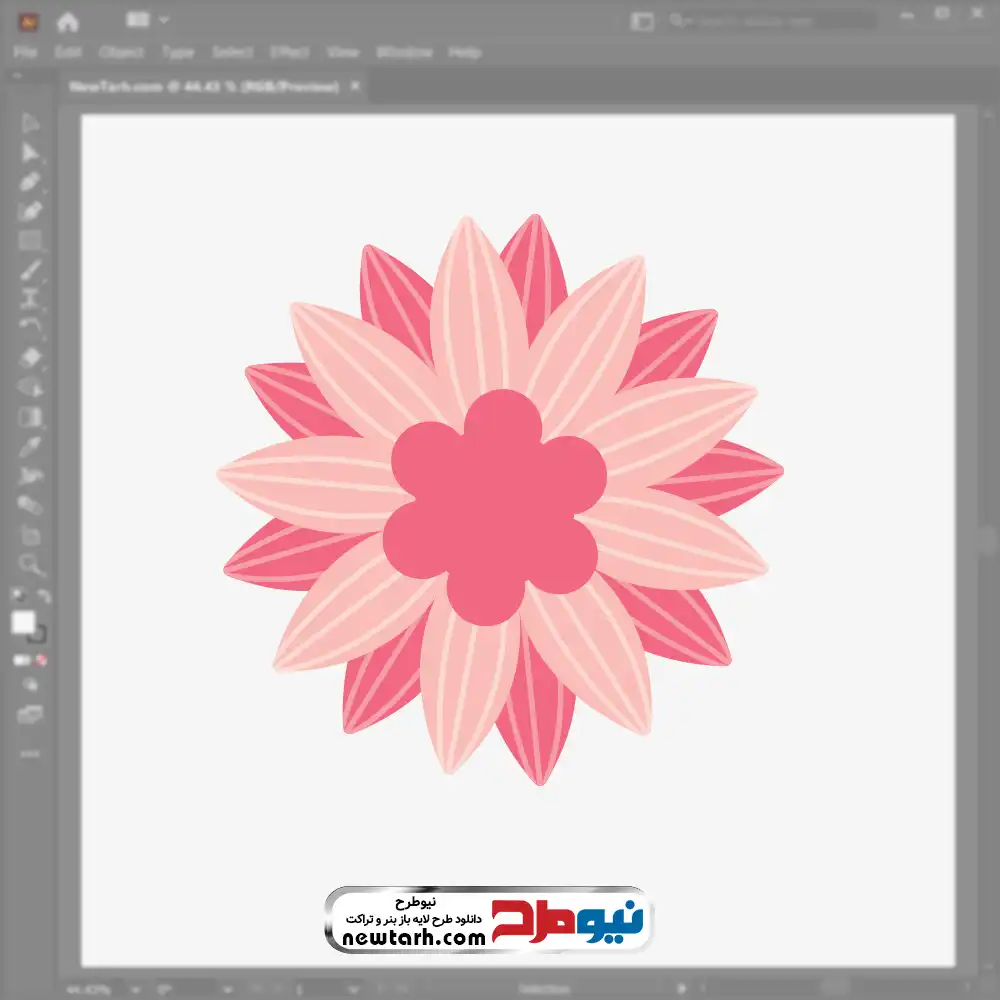
Task: Go to the Home screen icon
Action: coord(67,21)
